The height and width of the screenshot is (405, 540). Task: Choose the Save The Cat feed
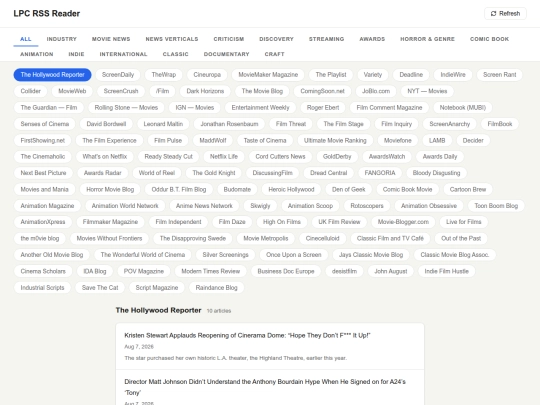pyautogui.click(x=100, y=288)
